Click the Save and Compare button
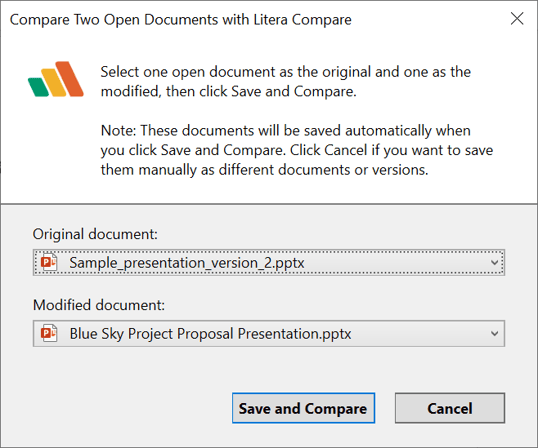 coord(303,408)
